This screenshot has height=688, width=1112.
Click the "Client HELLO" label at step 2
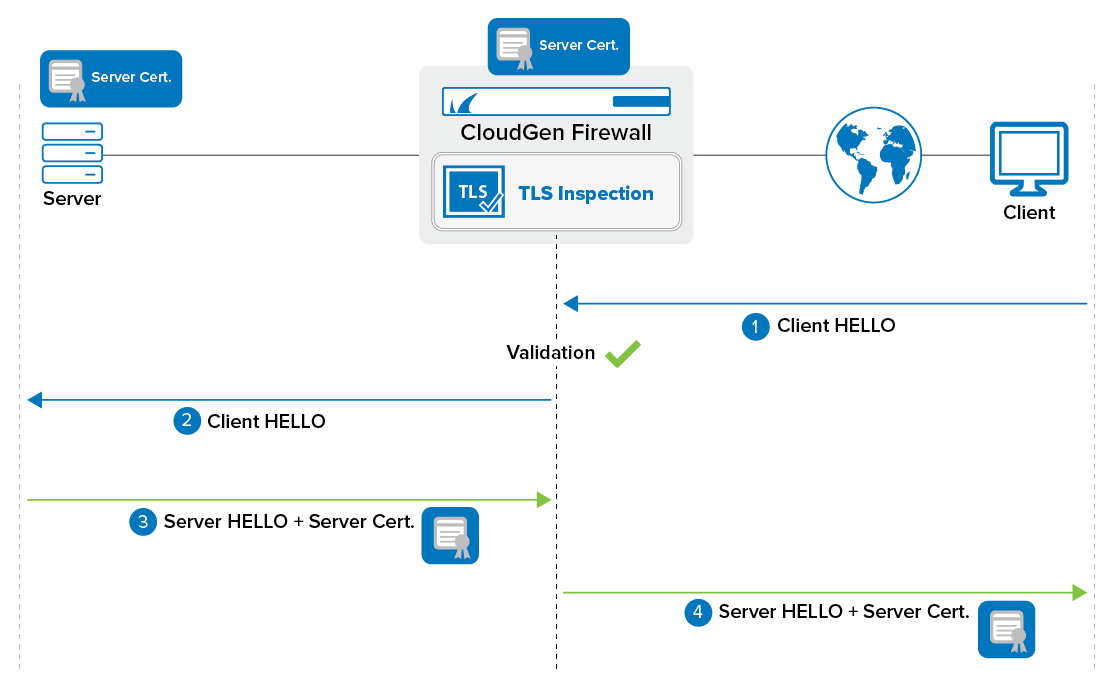tap(266, 421)
